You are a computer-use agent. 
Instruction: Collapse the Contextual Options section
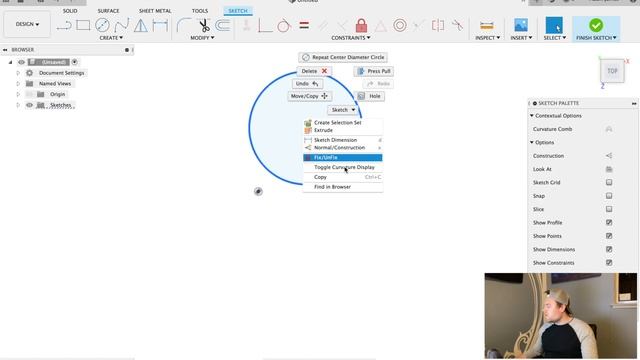[532, 116]
